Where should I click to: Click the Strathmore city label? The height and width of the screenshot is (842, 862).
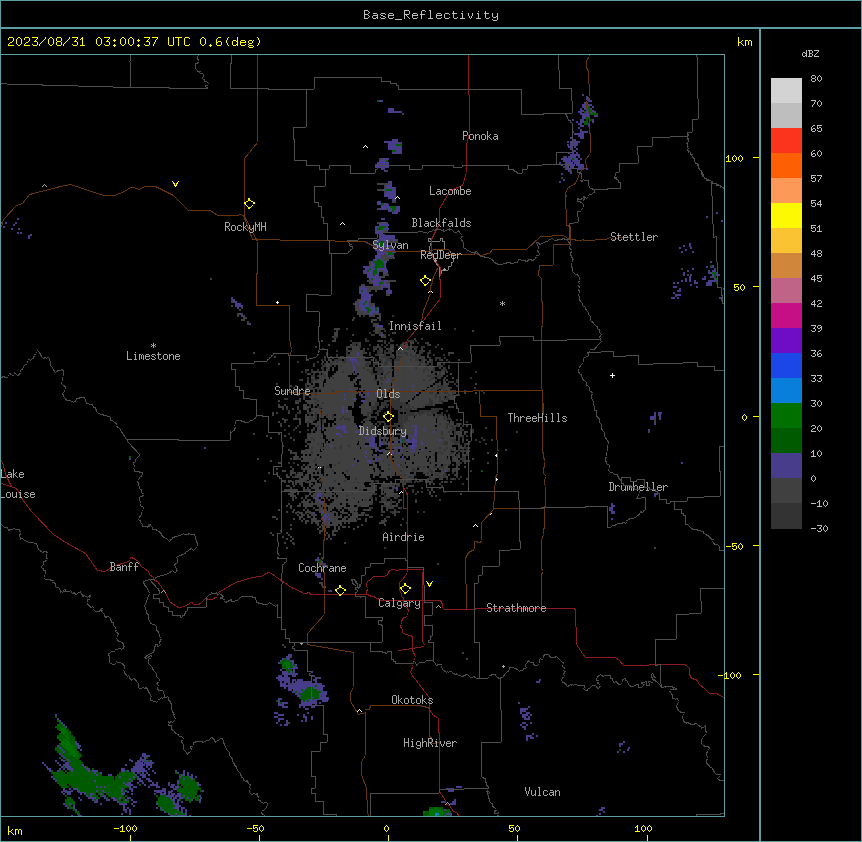tap(516, 608)
